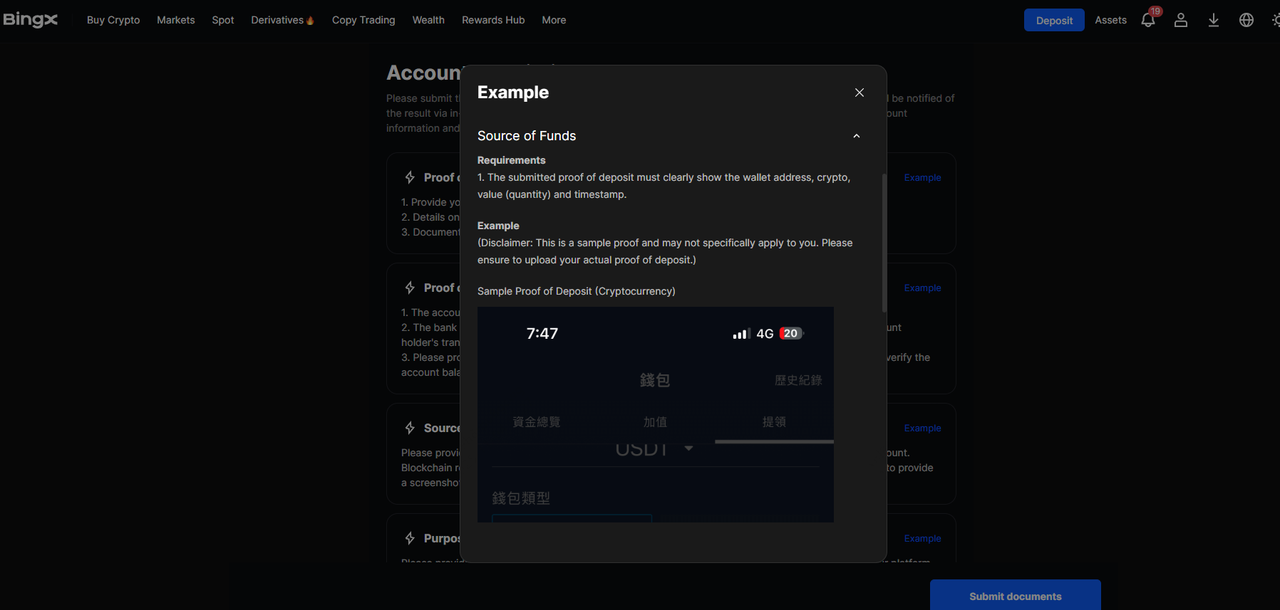
Task: Open the Buy Crypto menu
Action: click(113, 20)
